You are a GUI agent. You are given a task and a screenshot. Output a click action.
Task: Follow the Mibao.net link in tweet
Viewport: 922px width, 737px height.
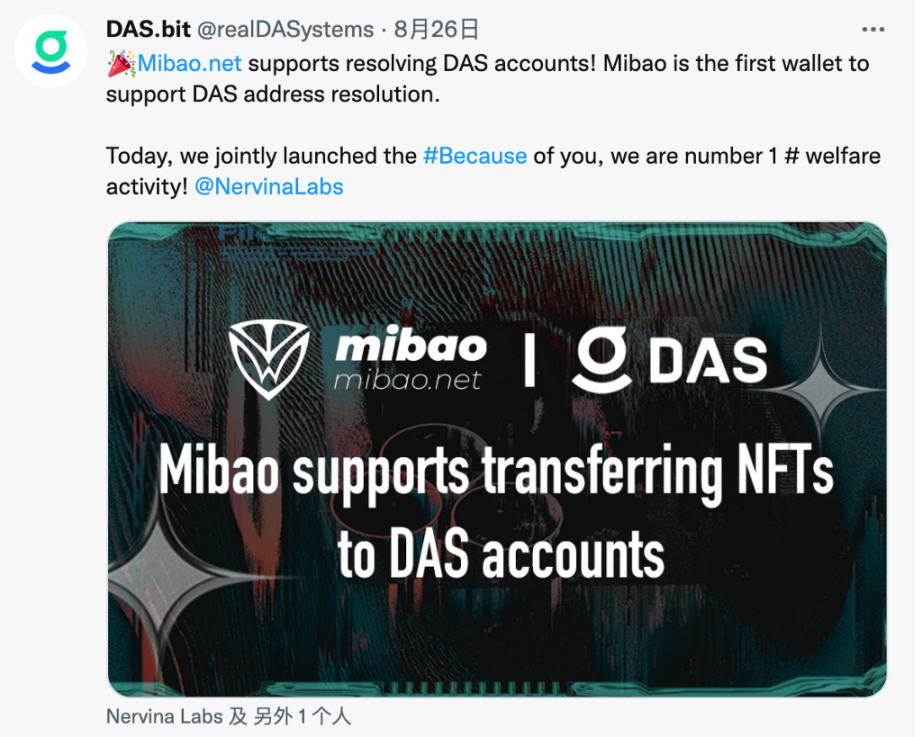(x=190, y=64)
